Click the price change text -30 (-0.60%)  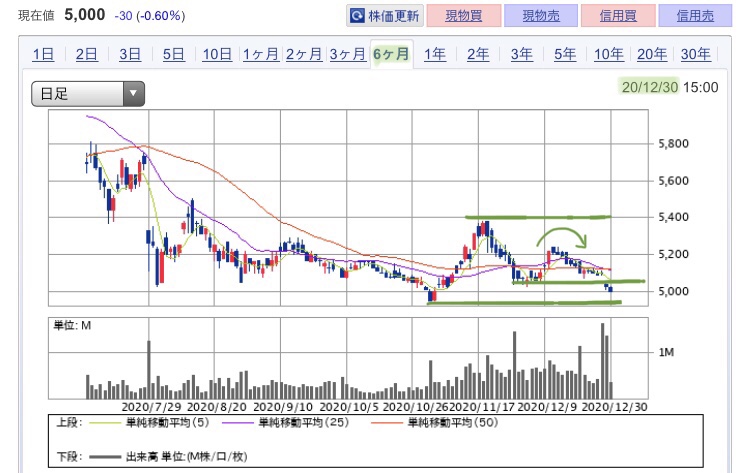[150, 16]
